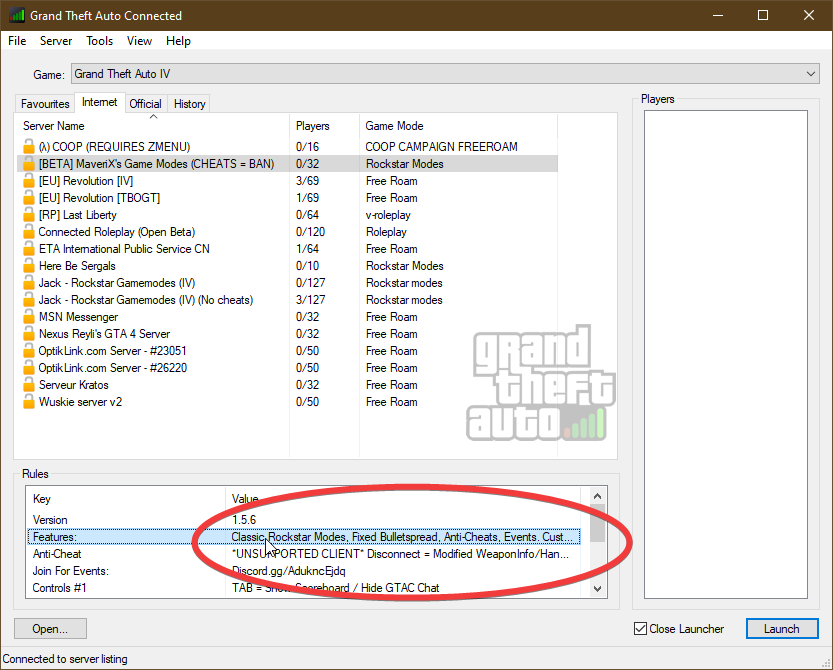Screen dimensions: 833x670
Task: Click lock icon for Connected Roleplay (Open Beta)
Action: (29, 232)
